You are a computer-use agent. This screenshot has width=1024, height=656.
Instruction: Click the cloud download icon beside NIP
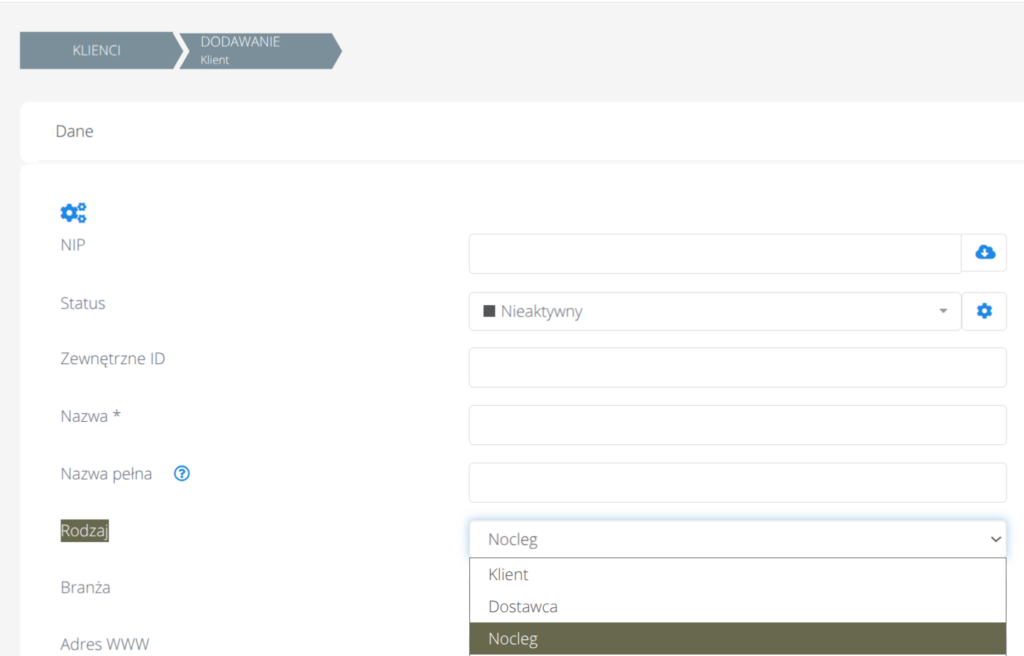point(984,253)
